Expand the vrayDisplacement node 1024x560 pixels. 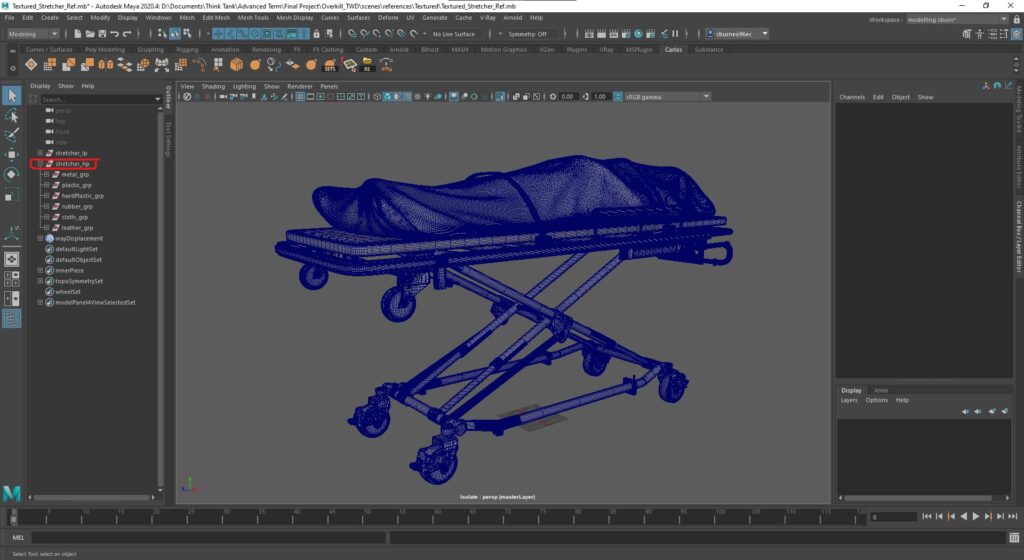tap(40, 238)
